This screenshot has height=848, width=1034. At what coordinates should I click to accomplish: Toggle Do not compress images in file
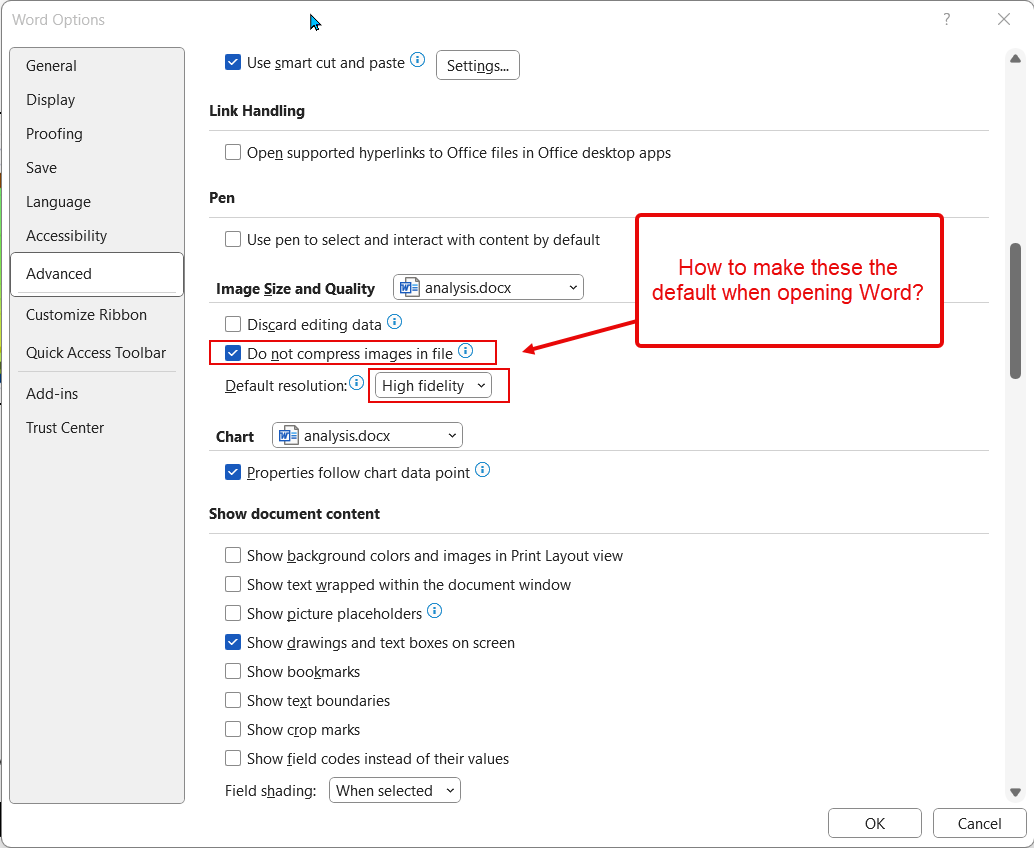pos(233,353)
